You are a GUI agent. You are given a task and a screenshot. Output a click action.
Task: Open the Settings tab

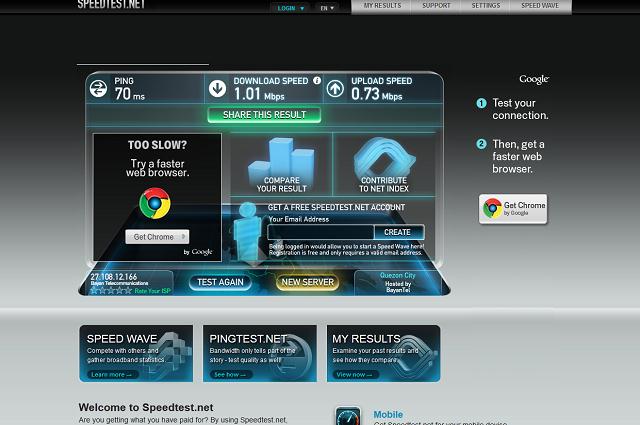(x=486, y=6)
